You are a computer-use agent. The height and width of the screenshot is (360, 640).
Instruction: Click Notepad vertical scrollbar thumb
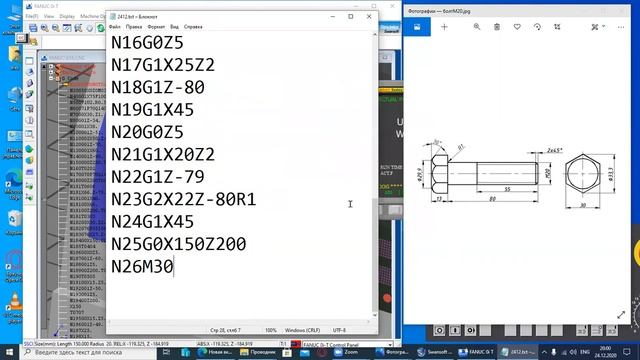pyautogui.click(x=375, y=254)
